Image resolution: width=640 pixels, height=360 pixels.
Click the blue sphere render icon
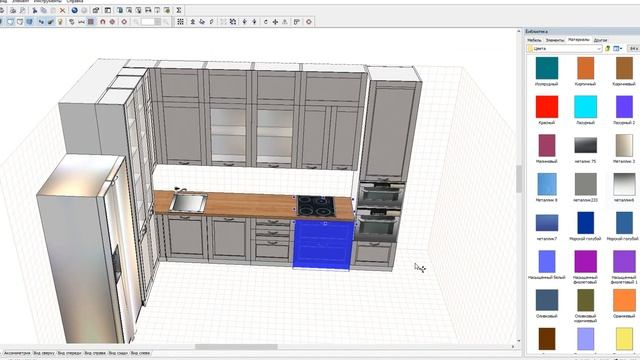point(75,10)
